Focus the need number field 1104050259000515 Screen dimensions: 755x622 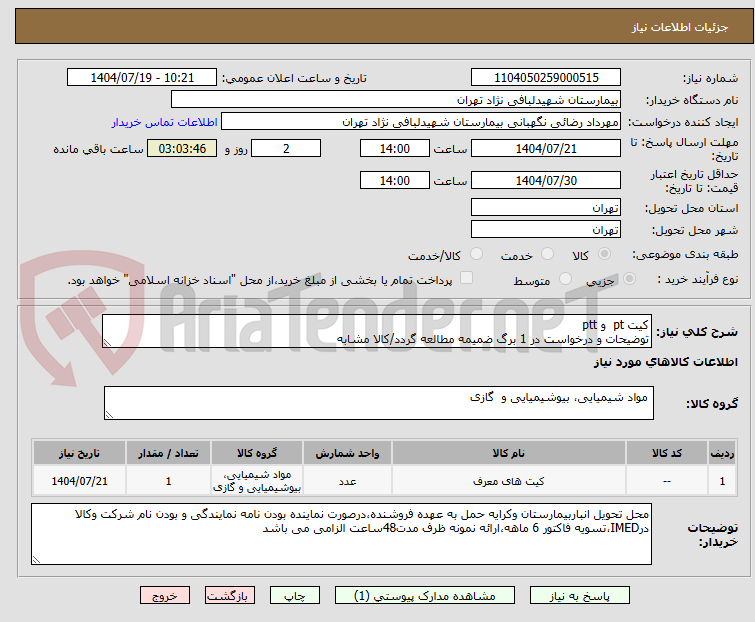[546, 78]
